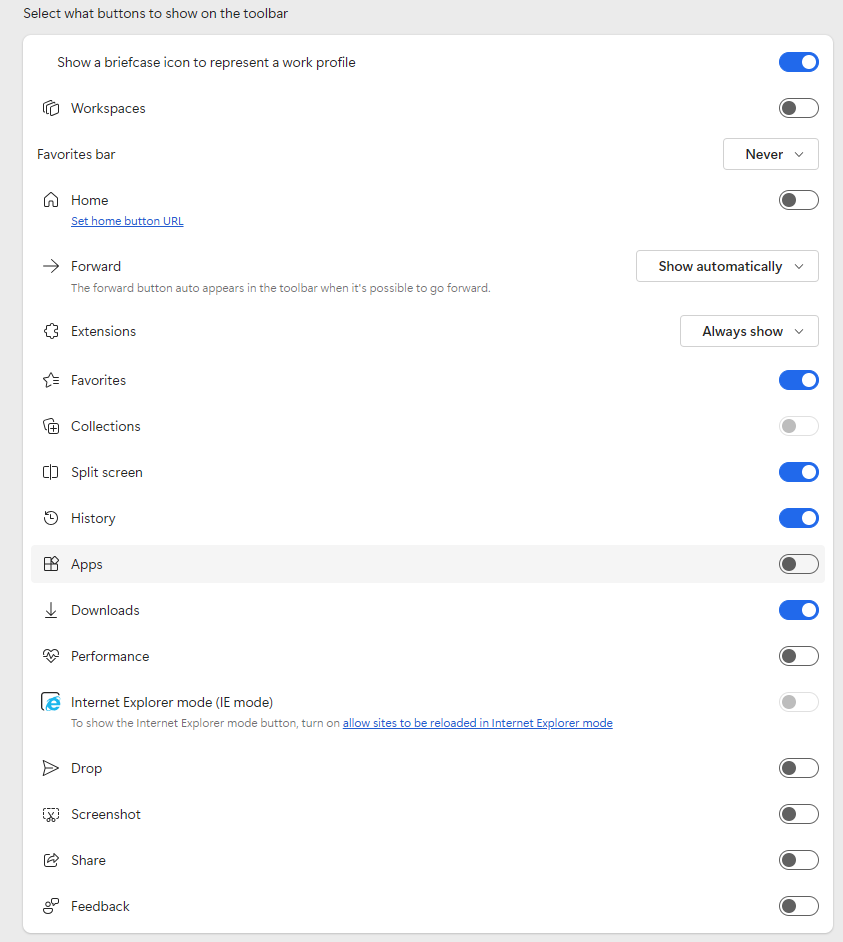
Task: Open allow sites reloaded in Internet Explorer mode link
Action: tap(478, 723)
